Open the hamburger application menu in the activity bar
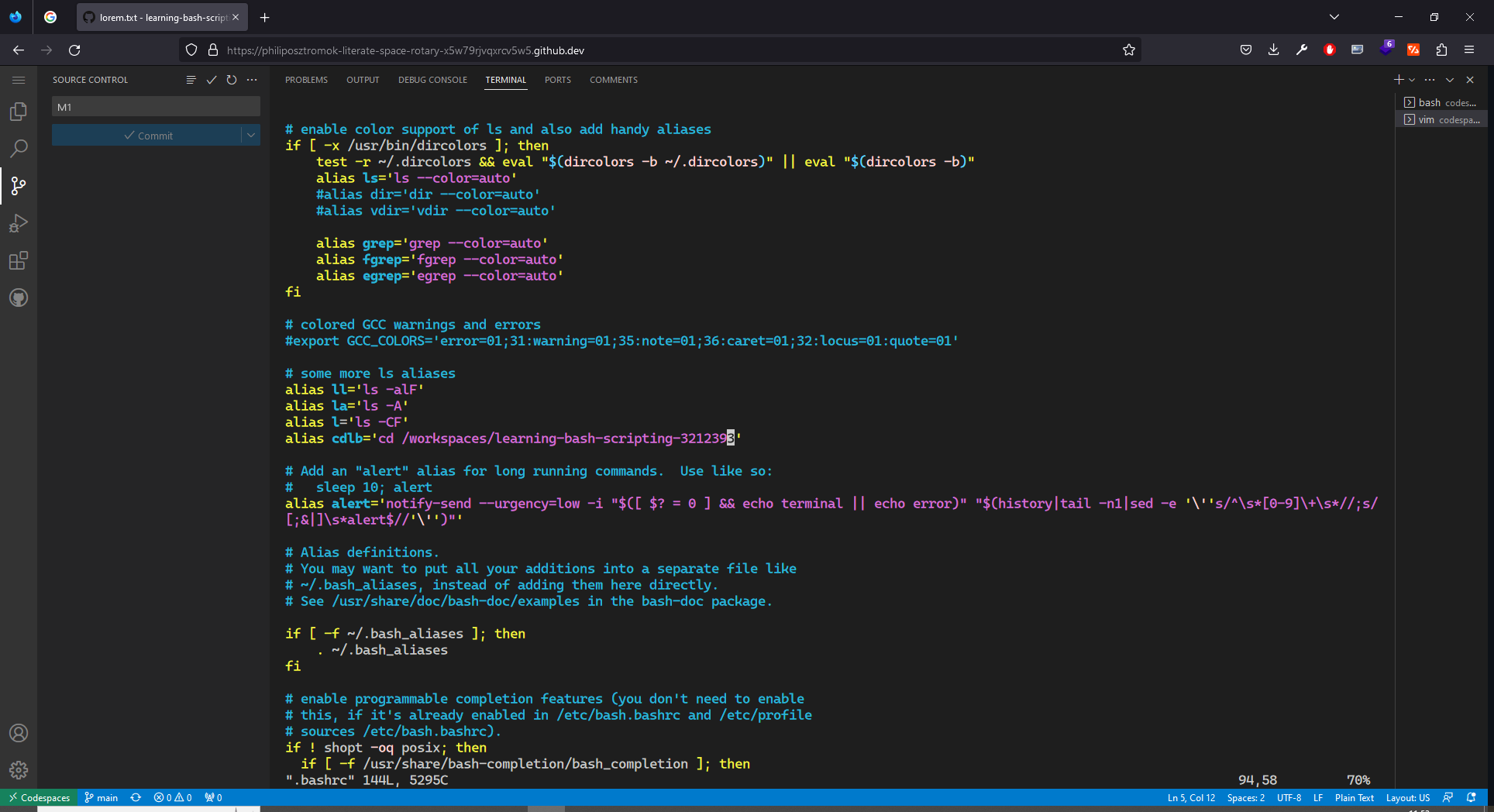This screenshot has height=812, width=1494. point(19,80)
